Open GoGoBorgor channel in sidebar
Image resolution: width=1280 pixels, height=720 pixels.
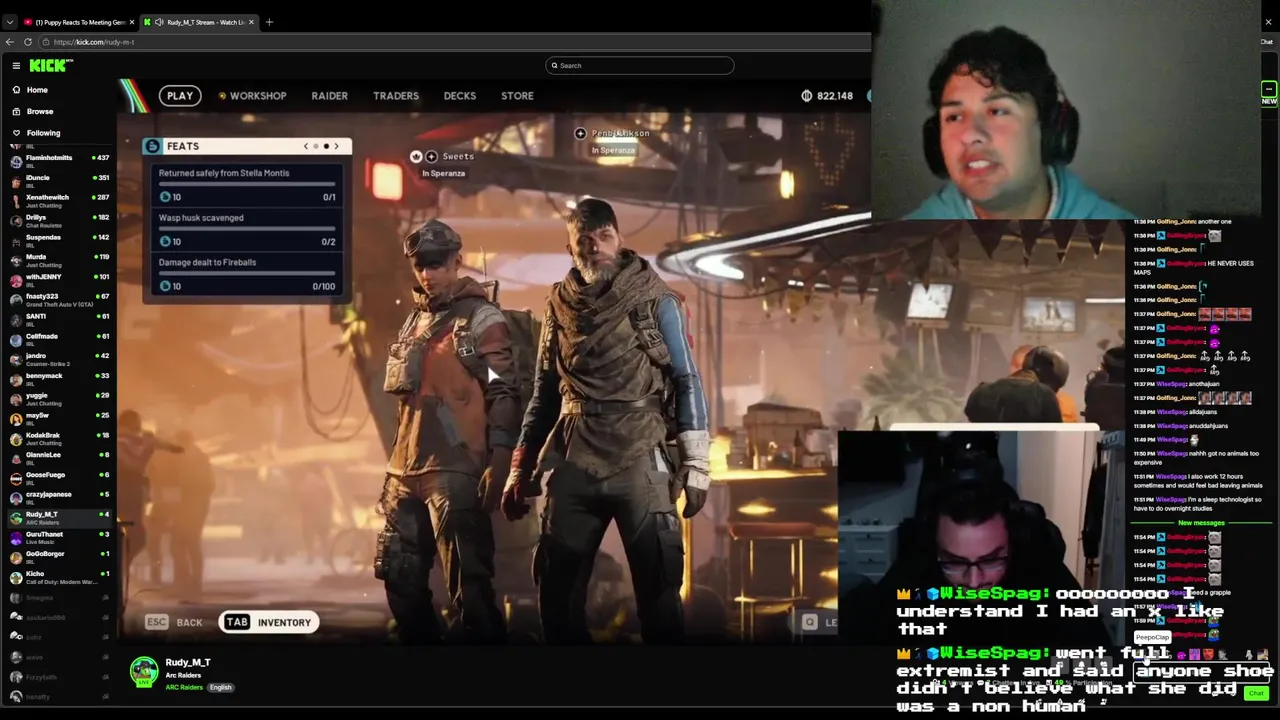tap(59, 556)
